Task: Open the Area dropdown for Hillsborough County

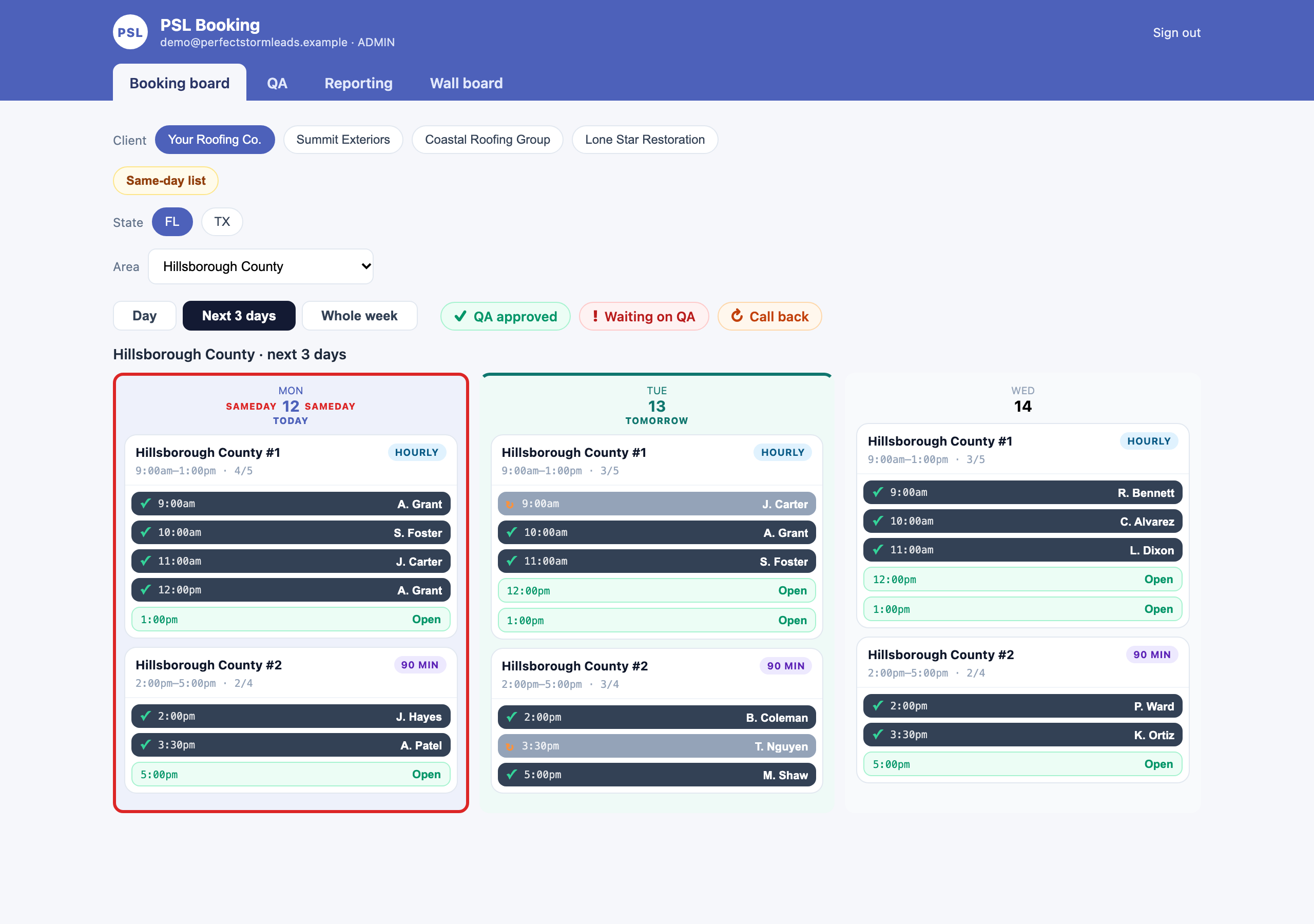Action: tap(261, 266)
